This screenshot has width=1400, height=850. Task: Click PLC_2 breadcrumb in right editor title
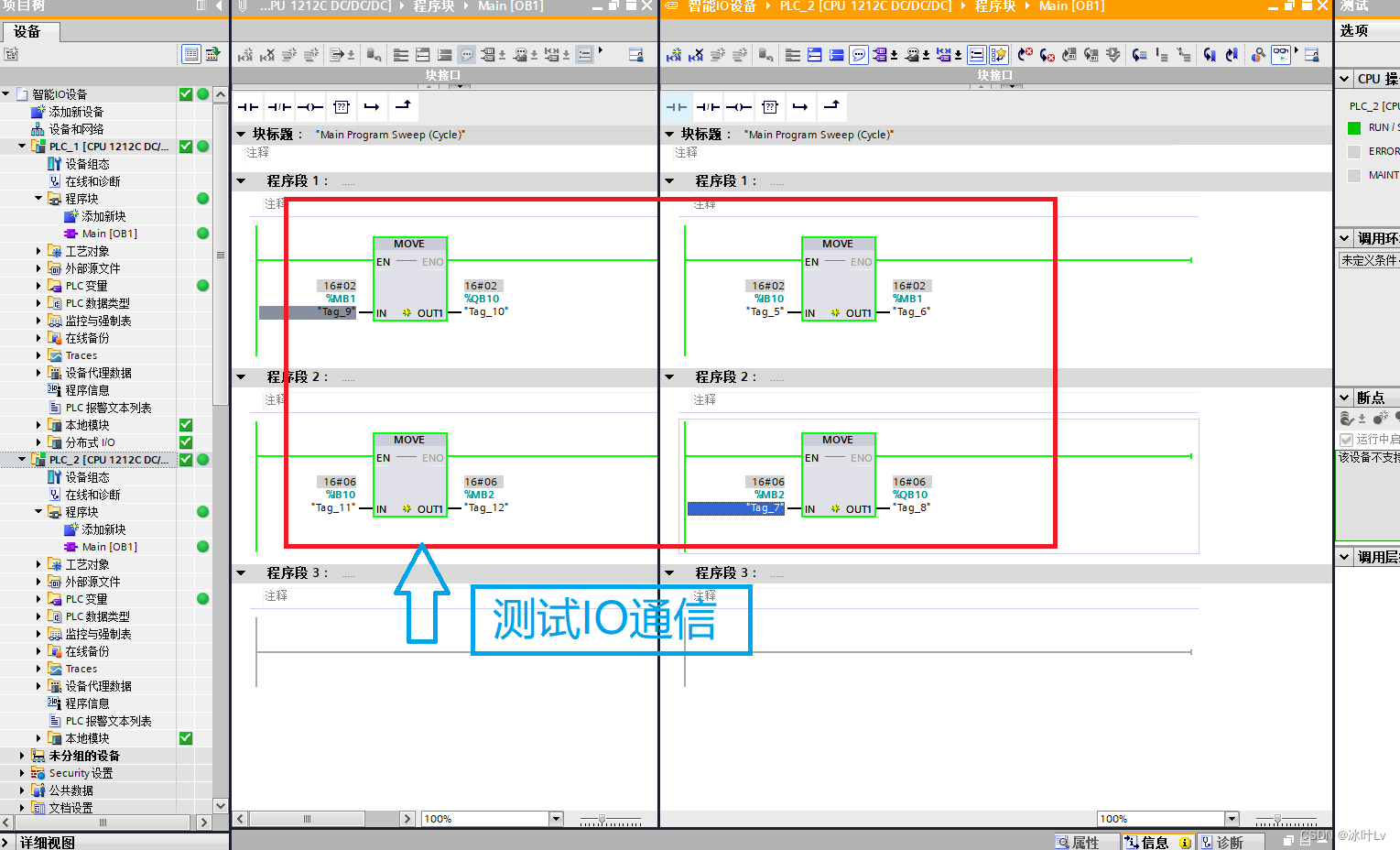(x=865, y=6)
